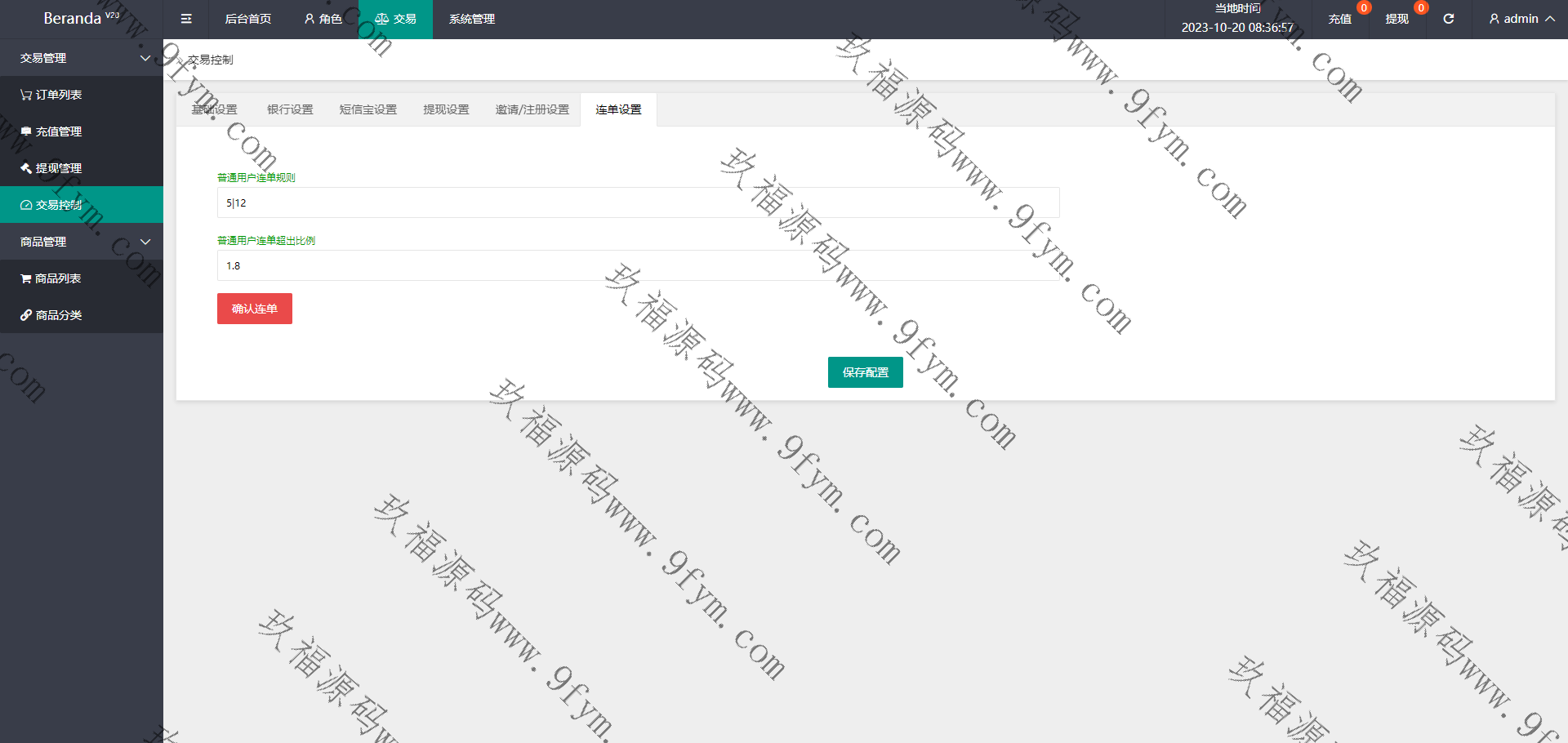Switch to the 银行设置 tab
Image resolution: width=1568 pixels, height=743 pixels.
[290, 109]
